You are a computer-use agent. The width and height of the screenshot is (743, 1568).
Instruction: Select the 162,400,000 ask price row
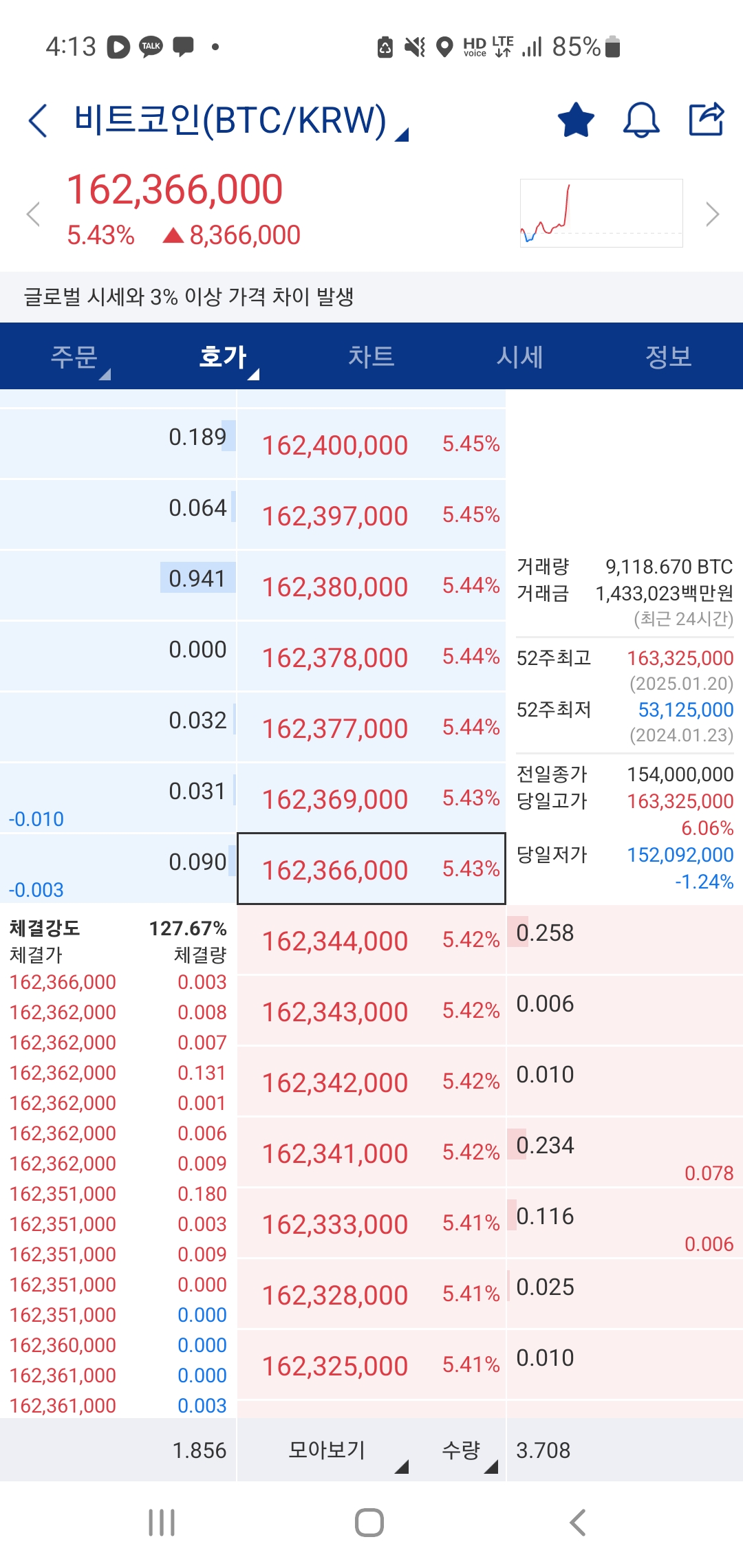[371, 445]
